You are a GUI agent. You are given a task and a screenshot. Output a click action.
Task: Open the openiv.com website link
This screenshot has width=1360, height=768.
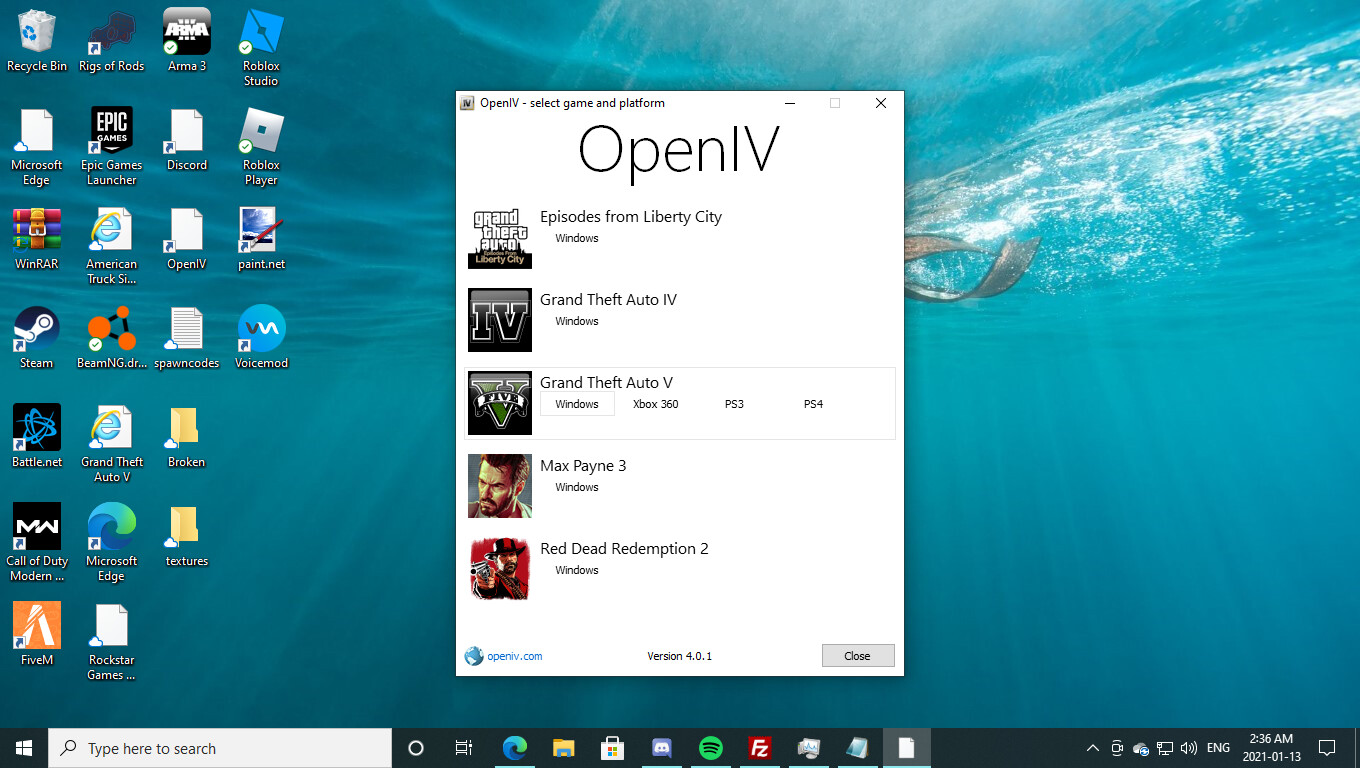pyautogui.click(x=514, y=656)
